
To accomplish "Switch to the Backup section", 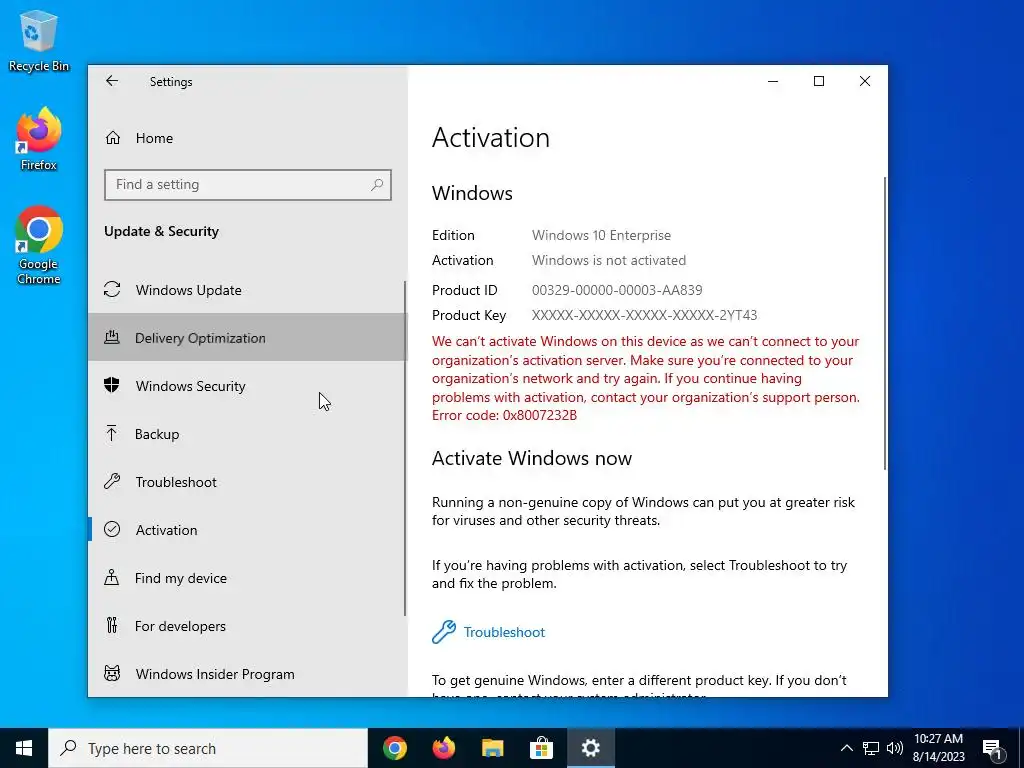I will [246, 434].
